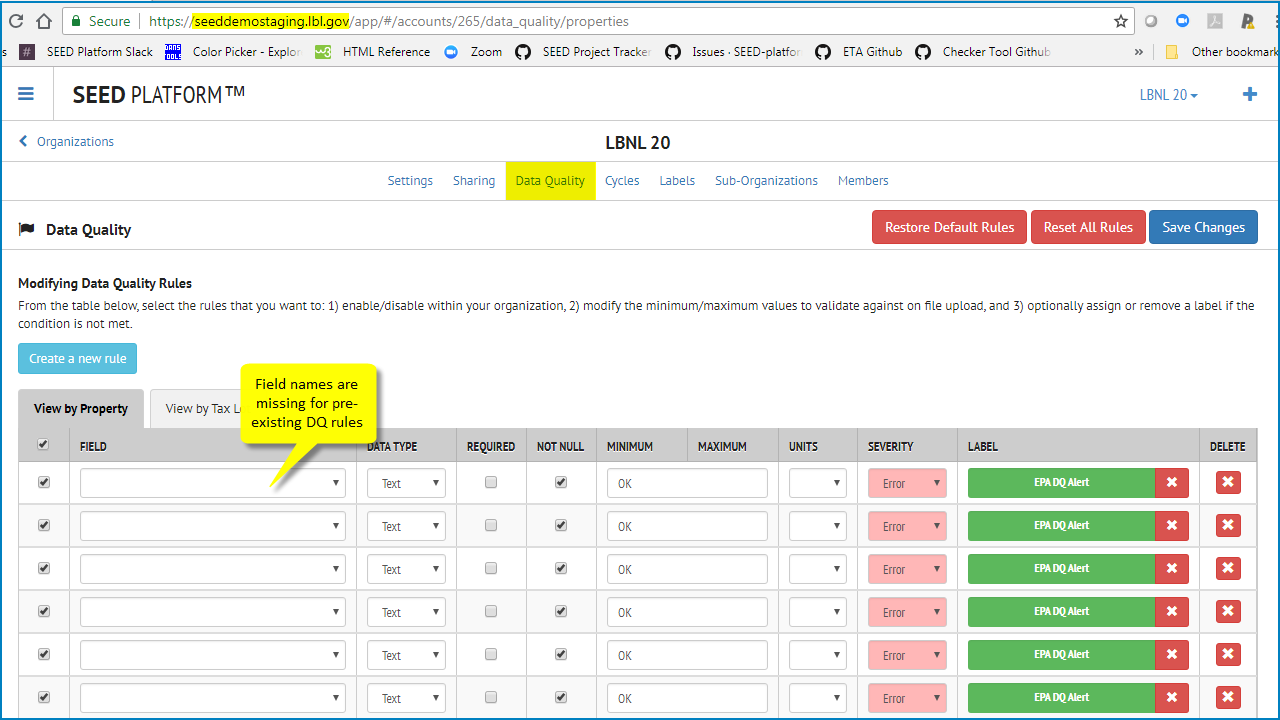
Task: Toggle the select-all checkbox in table header
Action: click(43, 445)
